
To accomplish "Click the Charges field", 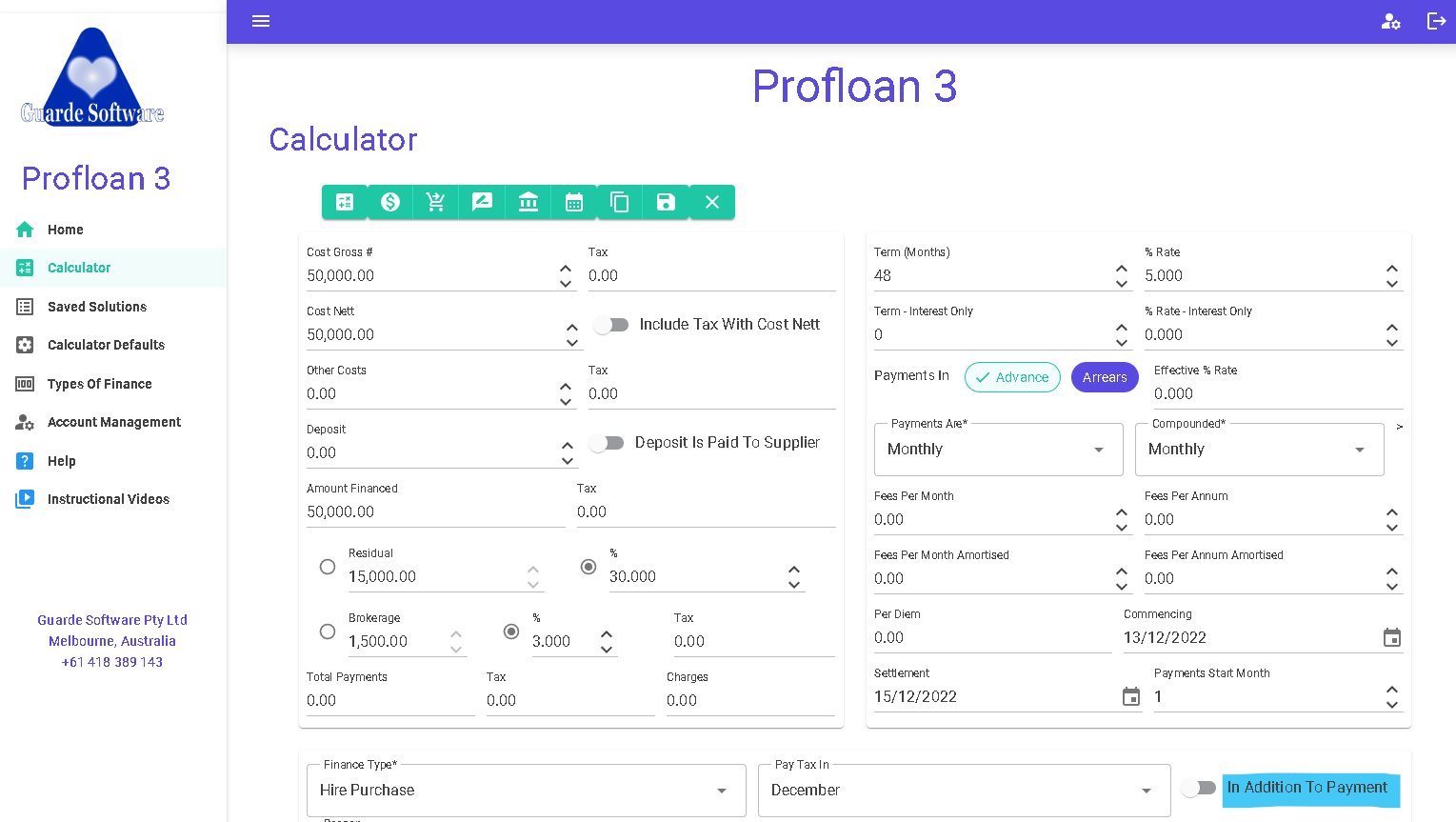I will tap(750, 701).
